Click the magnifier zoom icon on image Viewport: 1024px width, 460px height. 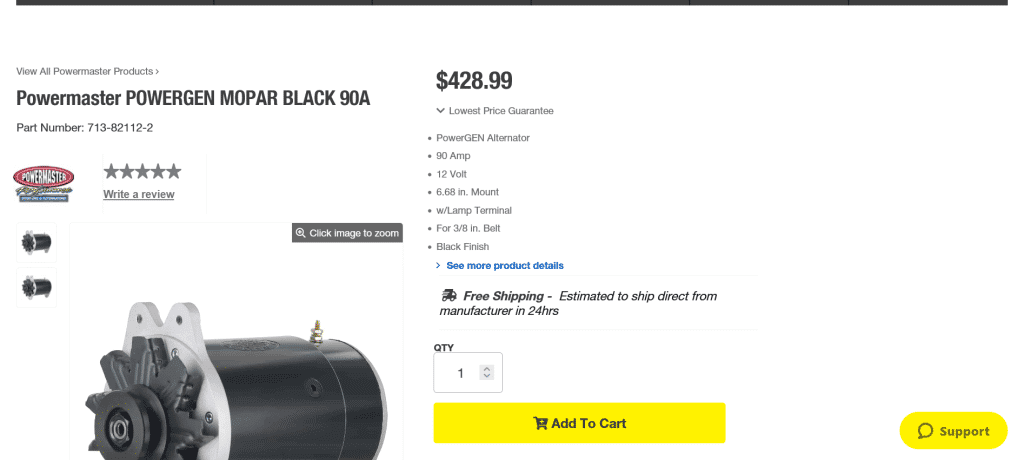[301, 233]
